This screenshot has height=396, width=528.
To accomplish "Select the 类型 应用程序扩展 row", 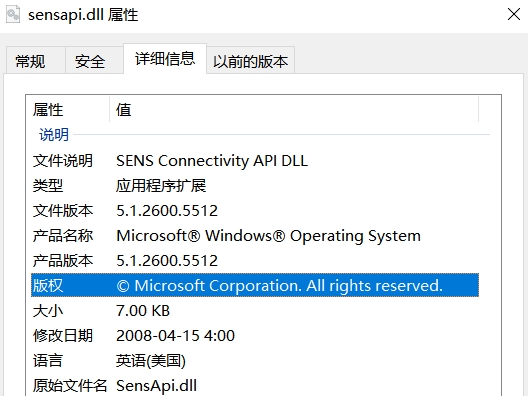I will [255, 186].
